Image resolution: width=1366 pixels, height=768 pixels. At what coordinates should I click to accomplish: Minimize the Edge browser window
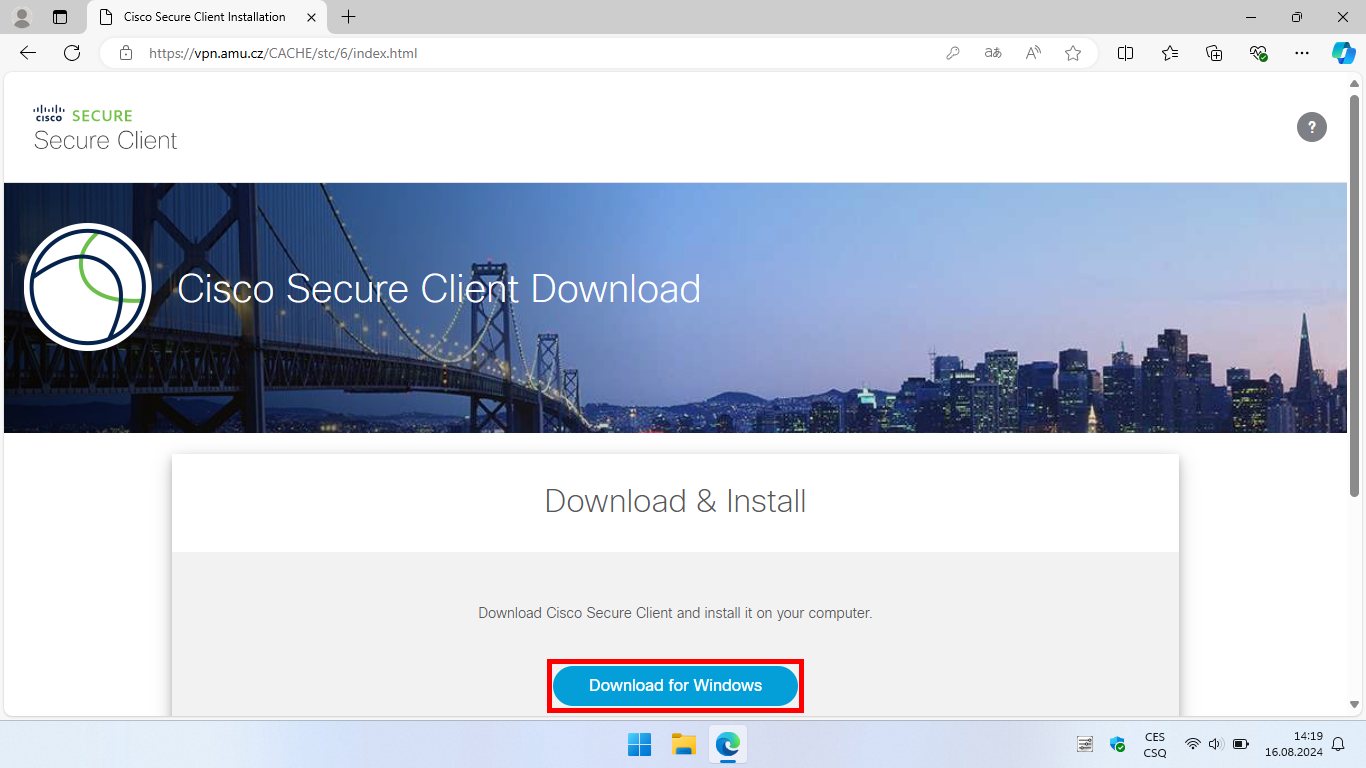point(1251,17)
